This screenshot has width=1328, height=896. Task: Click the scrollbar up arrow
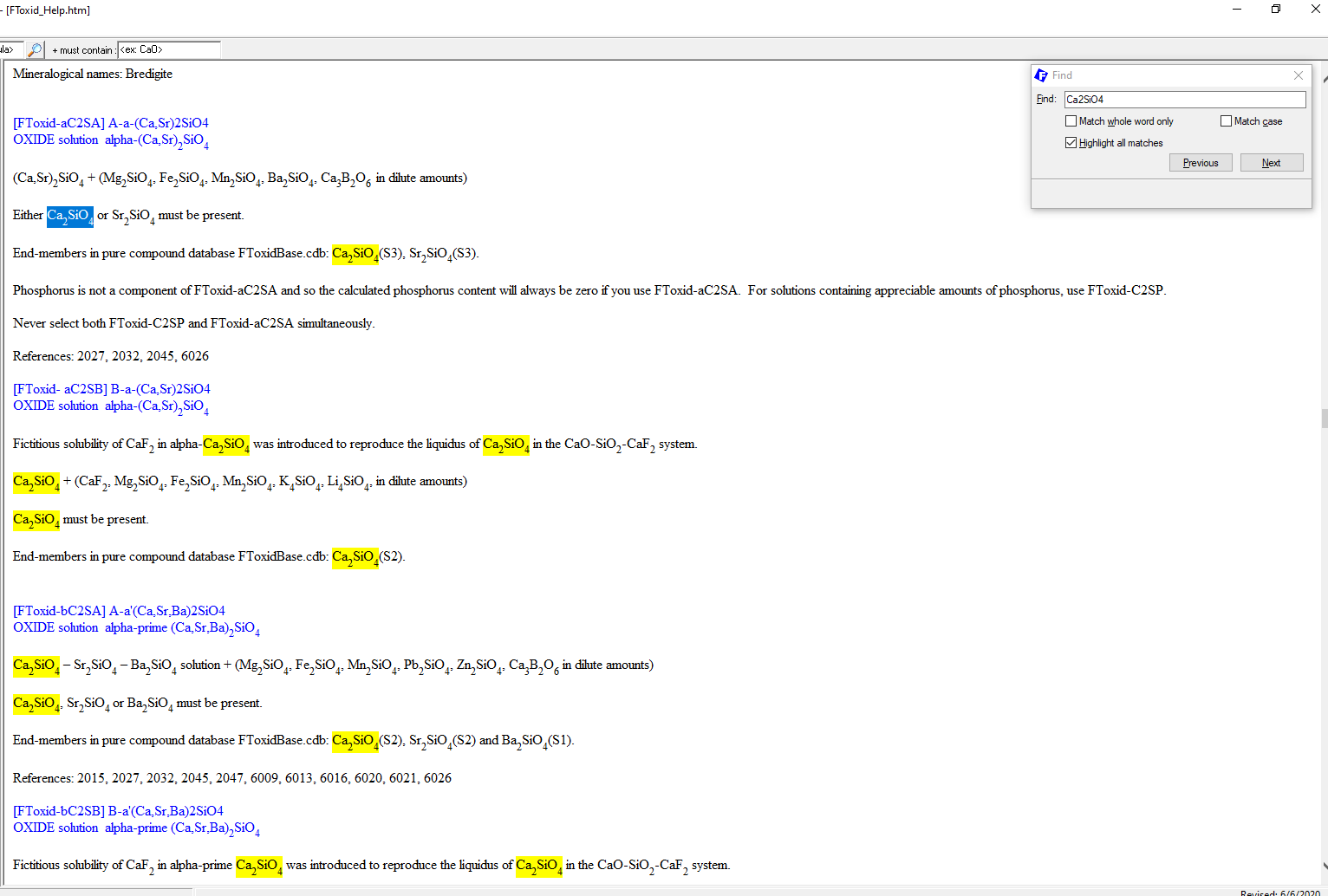[1324, 77]
